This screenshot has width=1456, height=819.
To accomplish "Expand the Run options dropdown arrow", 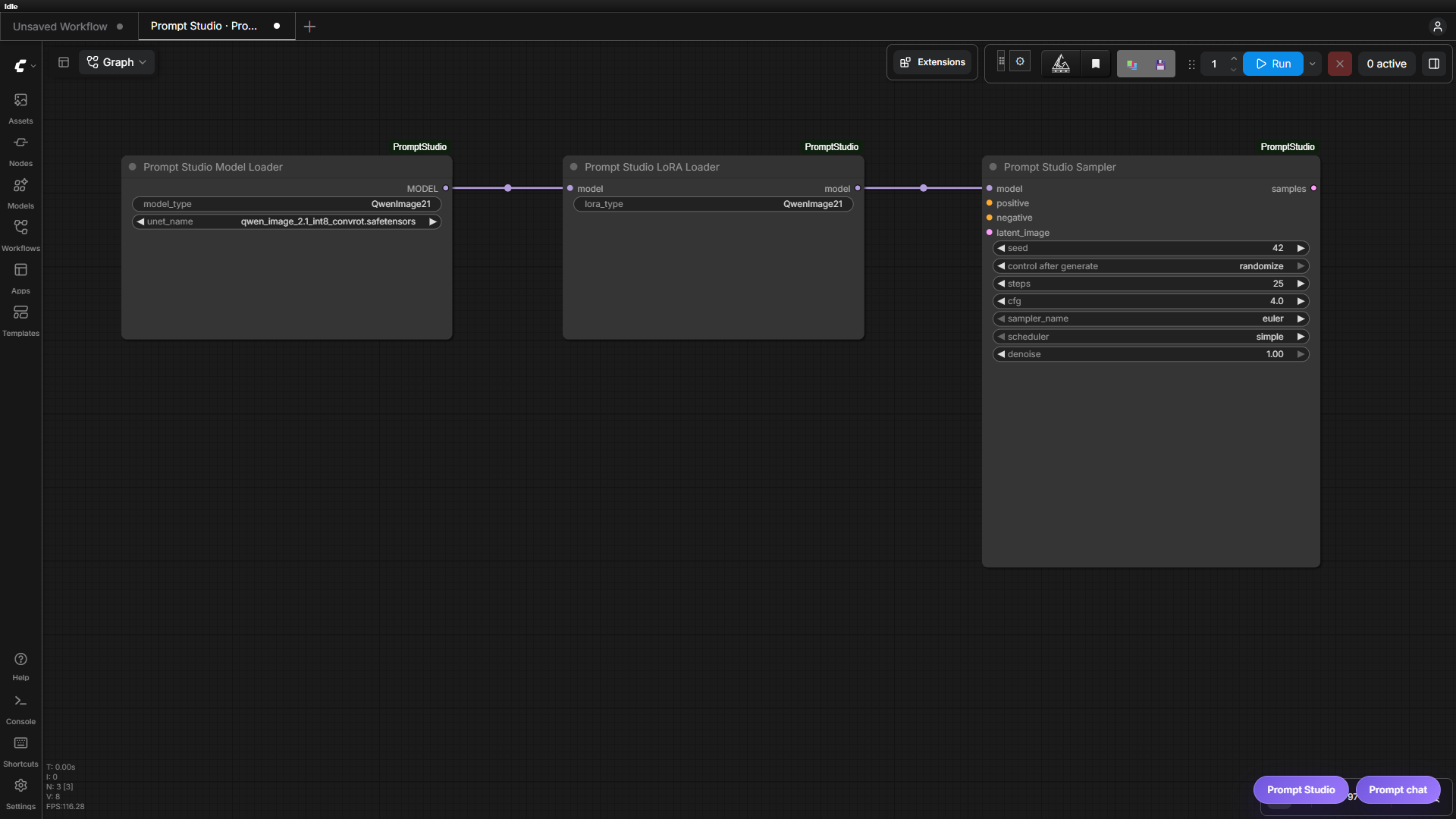I will pyautogui.click(x=1313, y=64).
